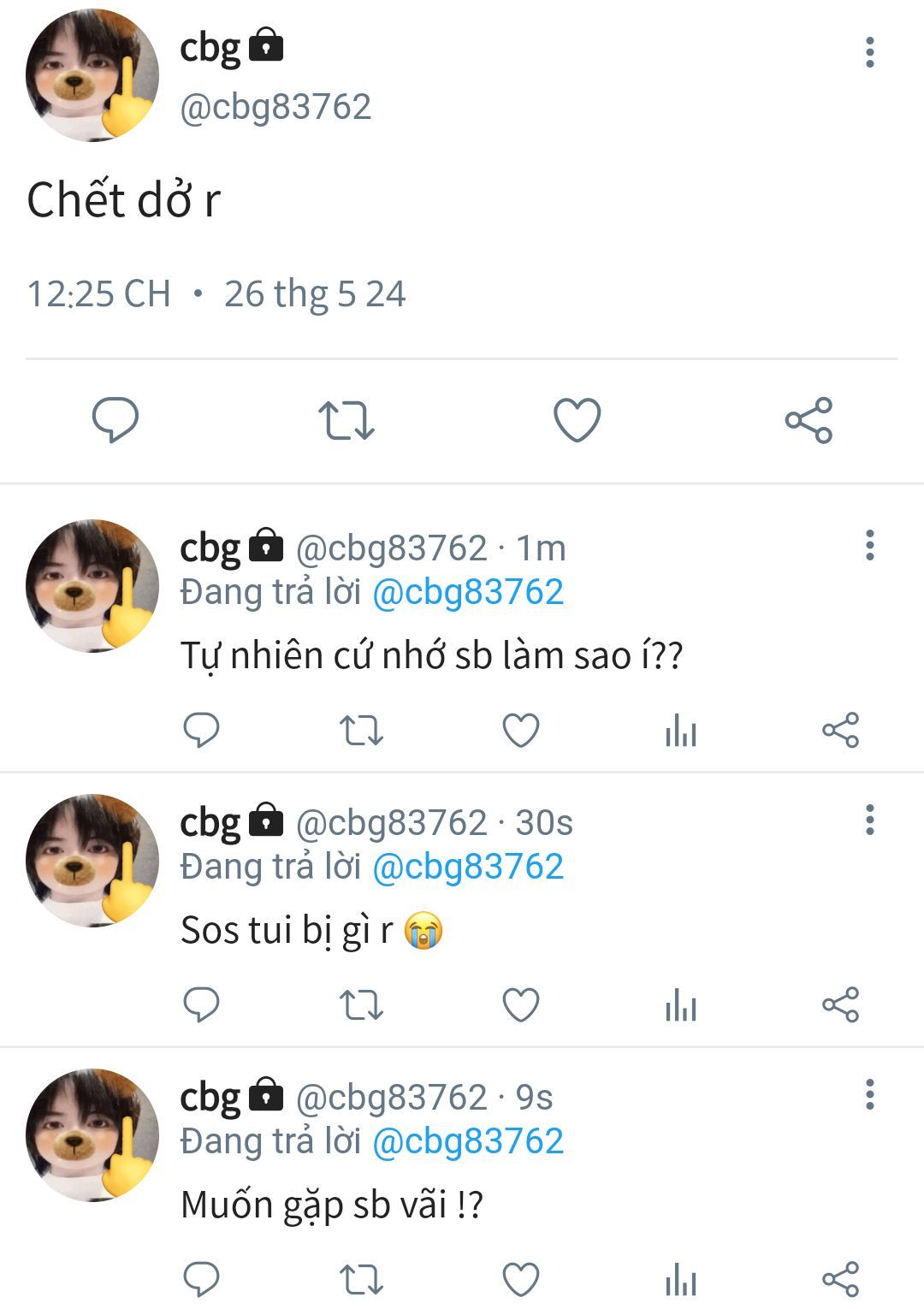Reply to the main "Chết dở r" tweet
The height and width of the screenshot is (1309, 924).
point(115,419)
